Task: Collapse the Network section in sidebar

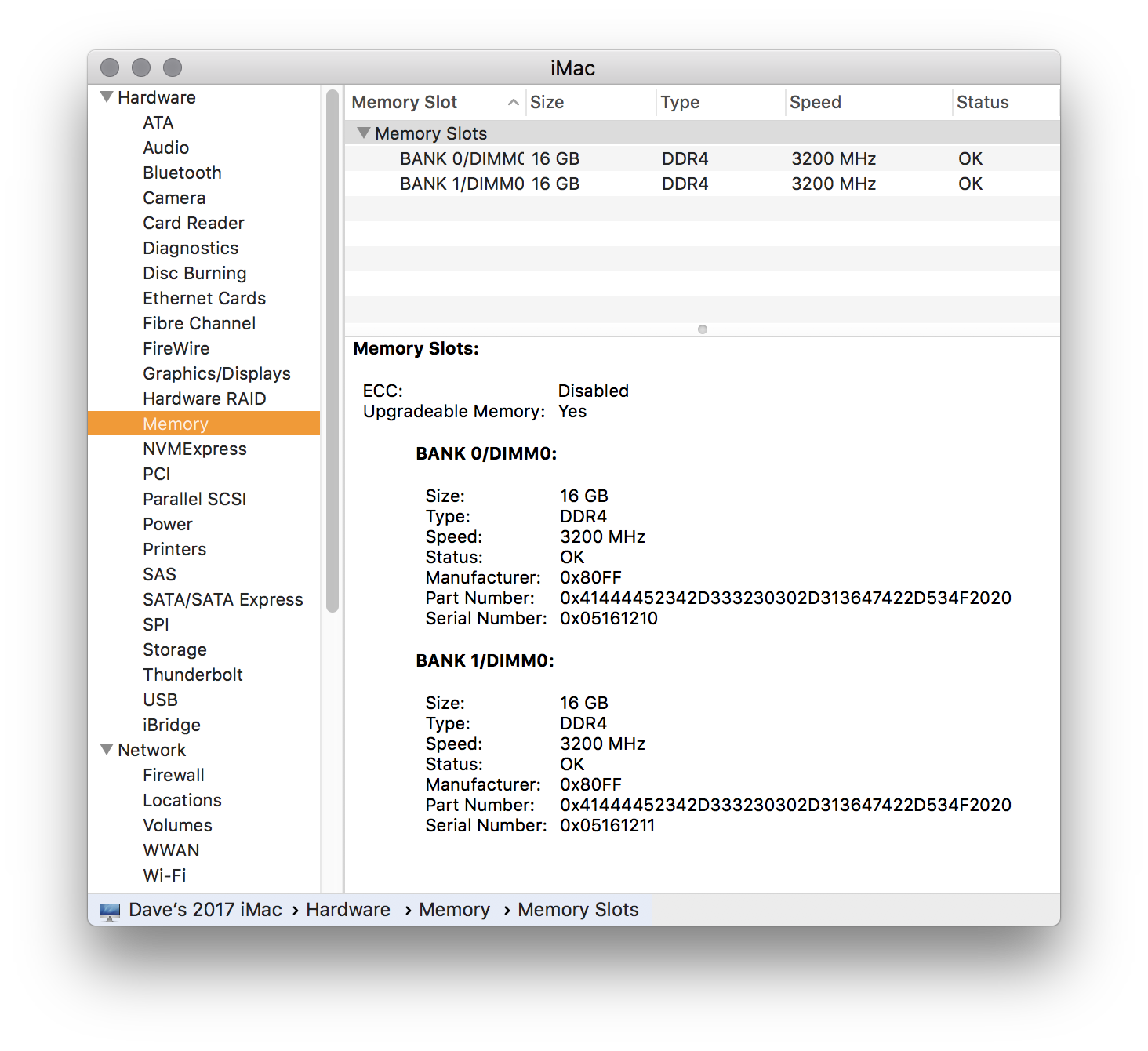Action: (107, 750)
